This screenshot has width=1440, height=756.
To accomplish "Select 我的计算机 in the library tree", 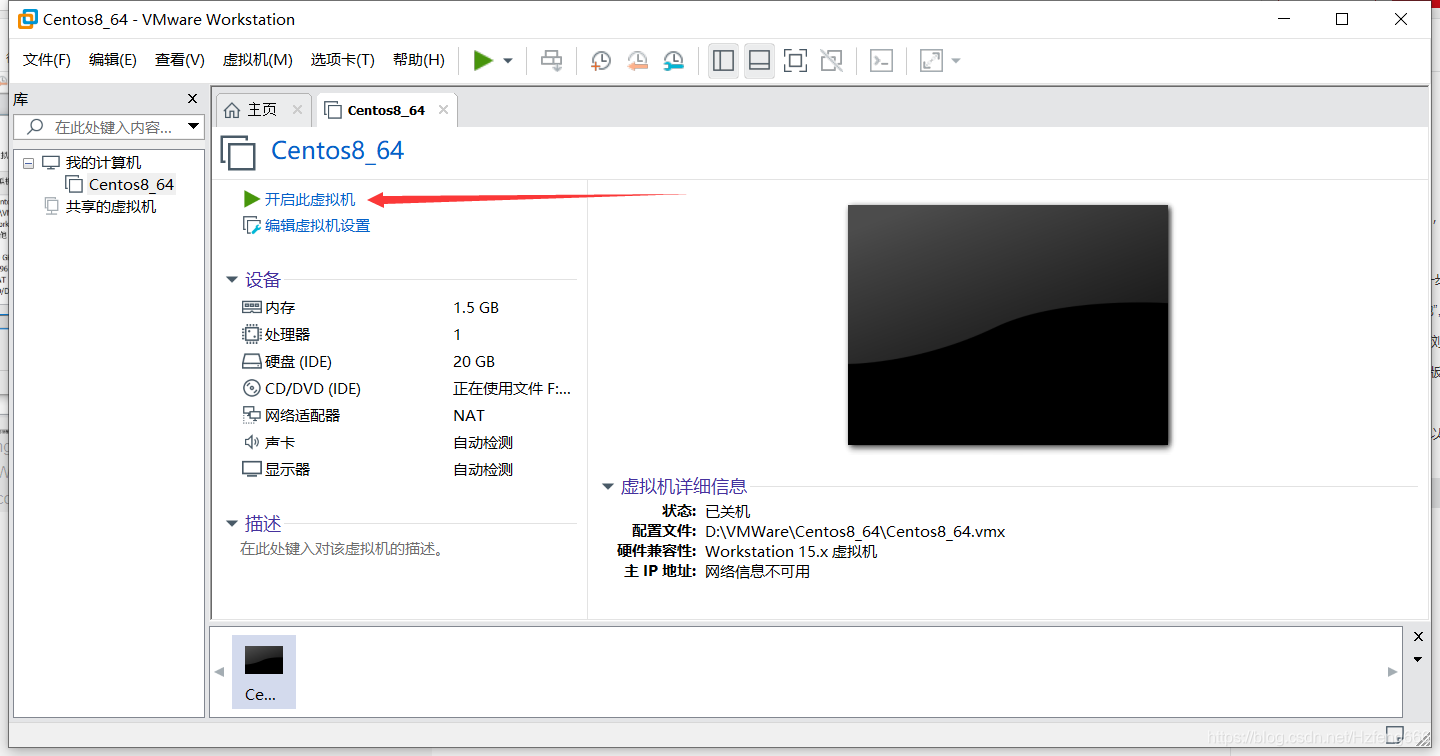I will point(103,163).
